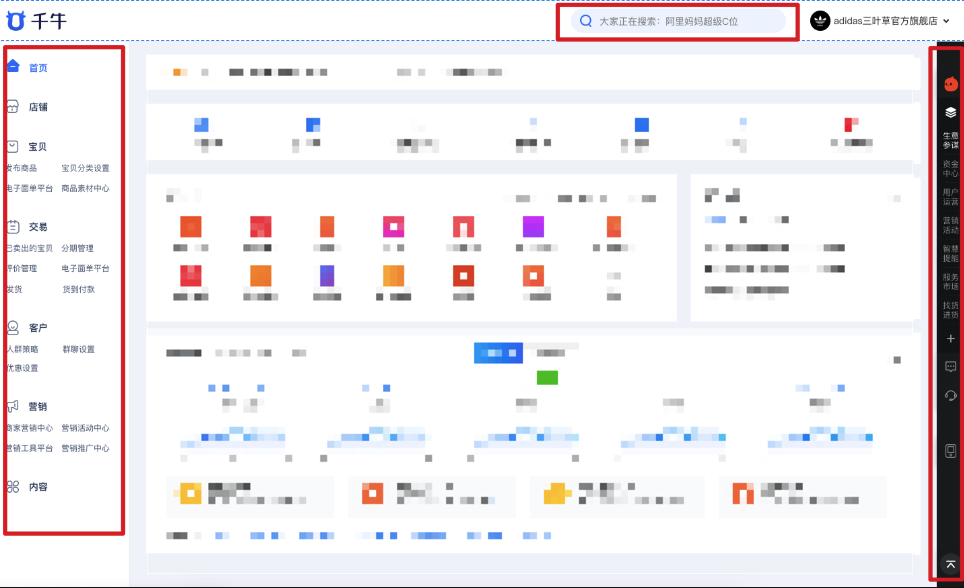Click the magnifier search icon

586,21
